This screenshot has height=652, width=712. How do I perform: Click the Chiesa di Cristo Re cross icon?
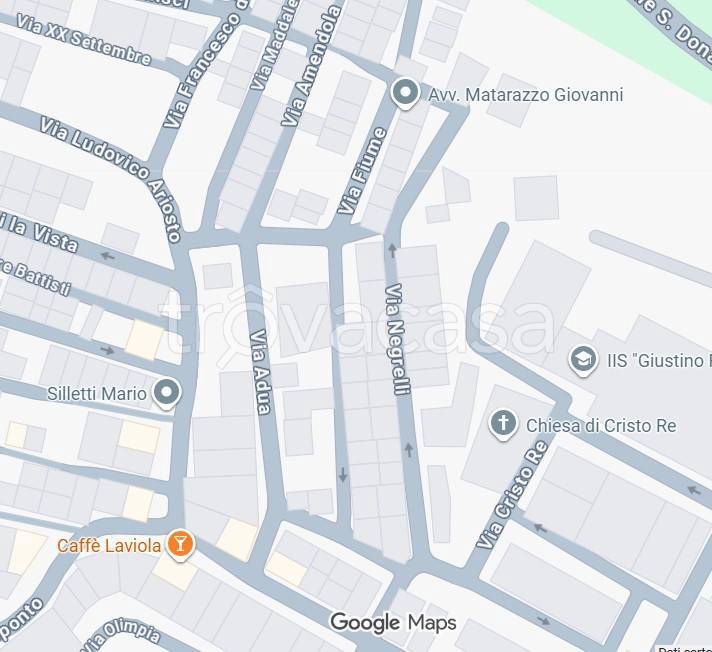(x=503, y=424)
